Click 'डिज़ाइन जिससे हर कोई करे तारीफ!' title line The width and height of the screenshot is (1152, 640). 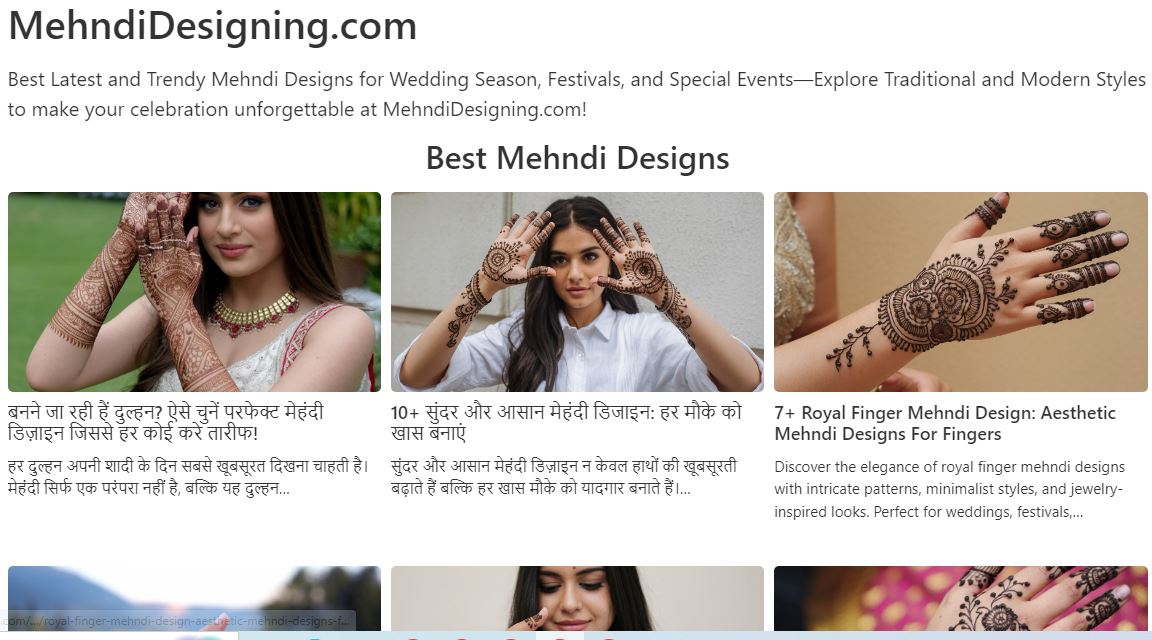[x=133, y=434]
